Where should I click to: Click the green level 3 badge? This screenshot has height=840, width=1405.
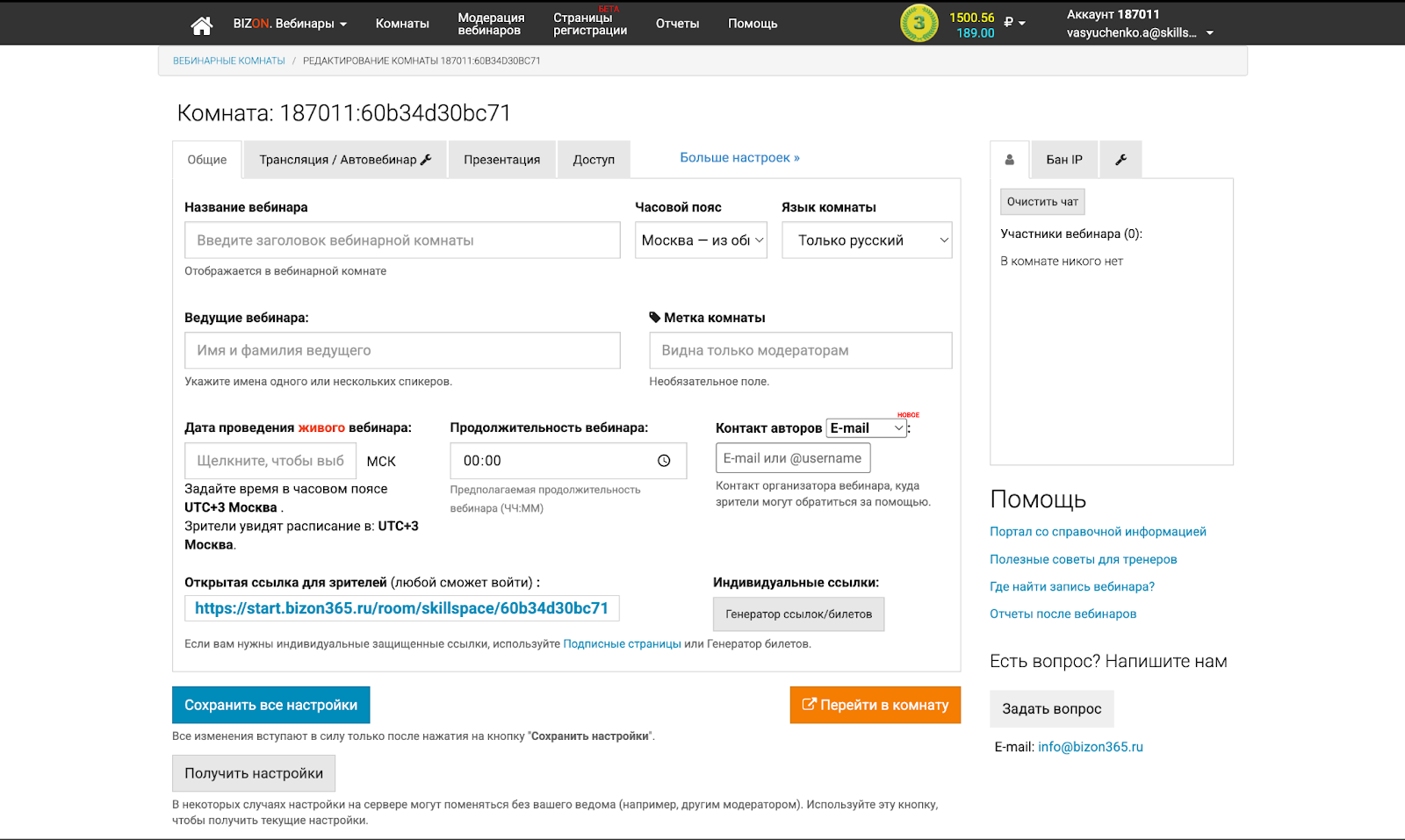[x=919, y=24]
